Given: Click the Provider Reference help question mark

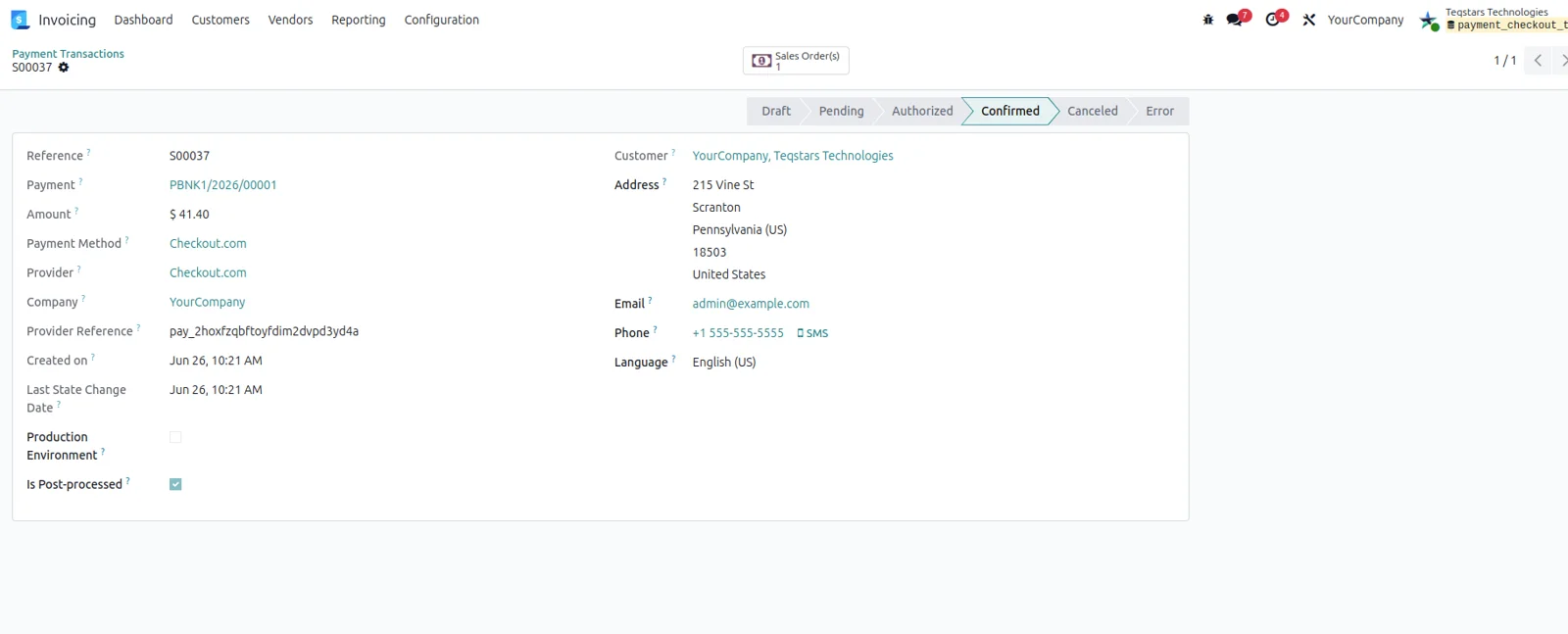Looking at the screenshot, I should click(x=138, y=328).
